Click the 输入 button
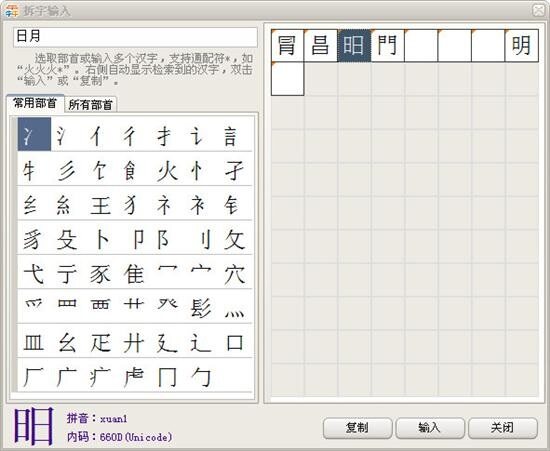 [430, 428]
